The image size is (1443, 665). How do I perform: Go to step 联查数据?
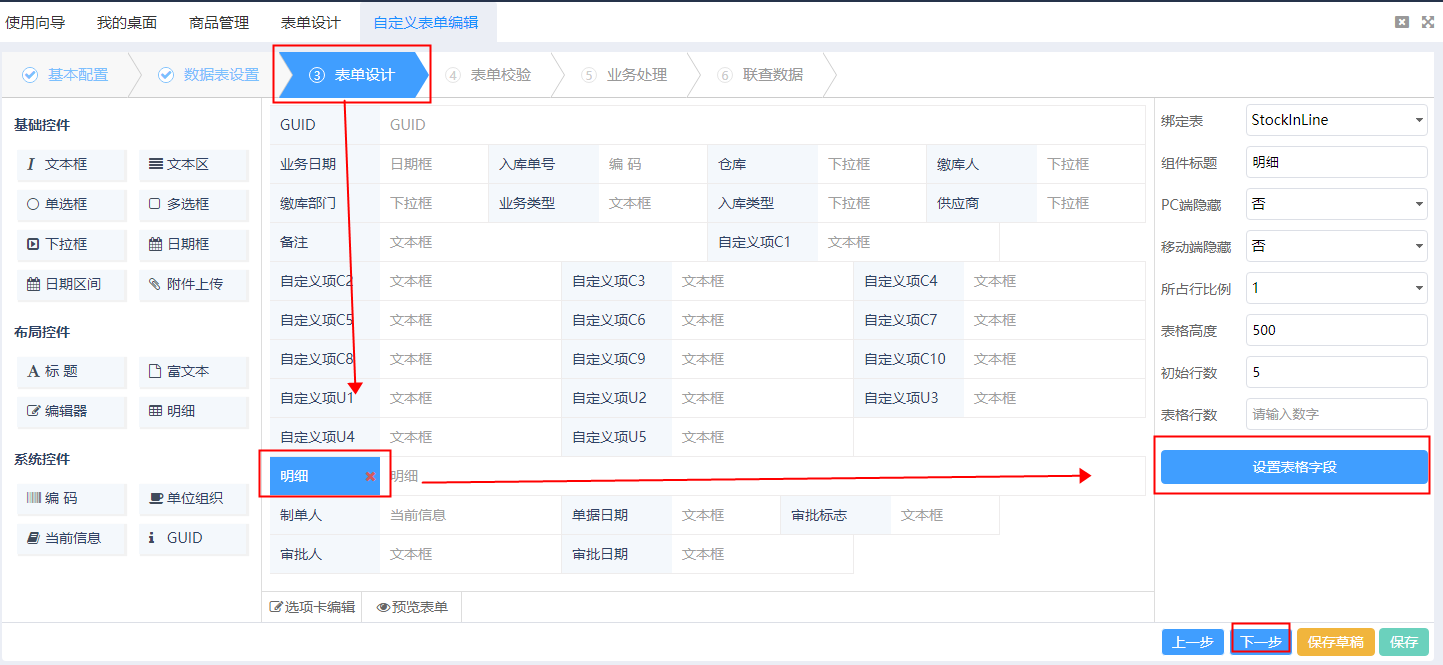(760, 75)
